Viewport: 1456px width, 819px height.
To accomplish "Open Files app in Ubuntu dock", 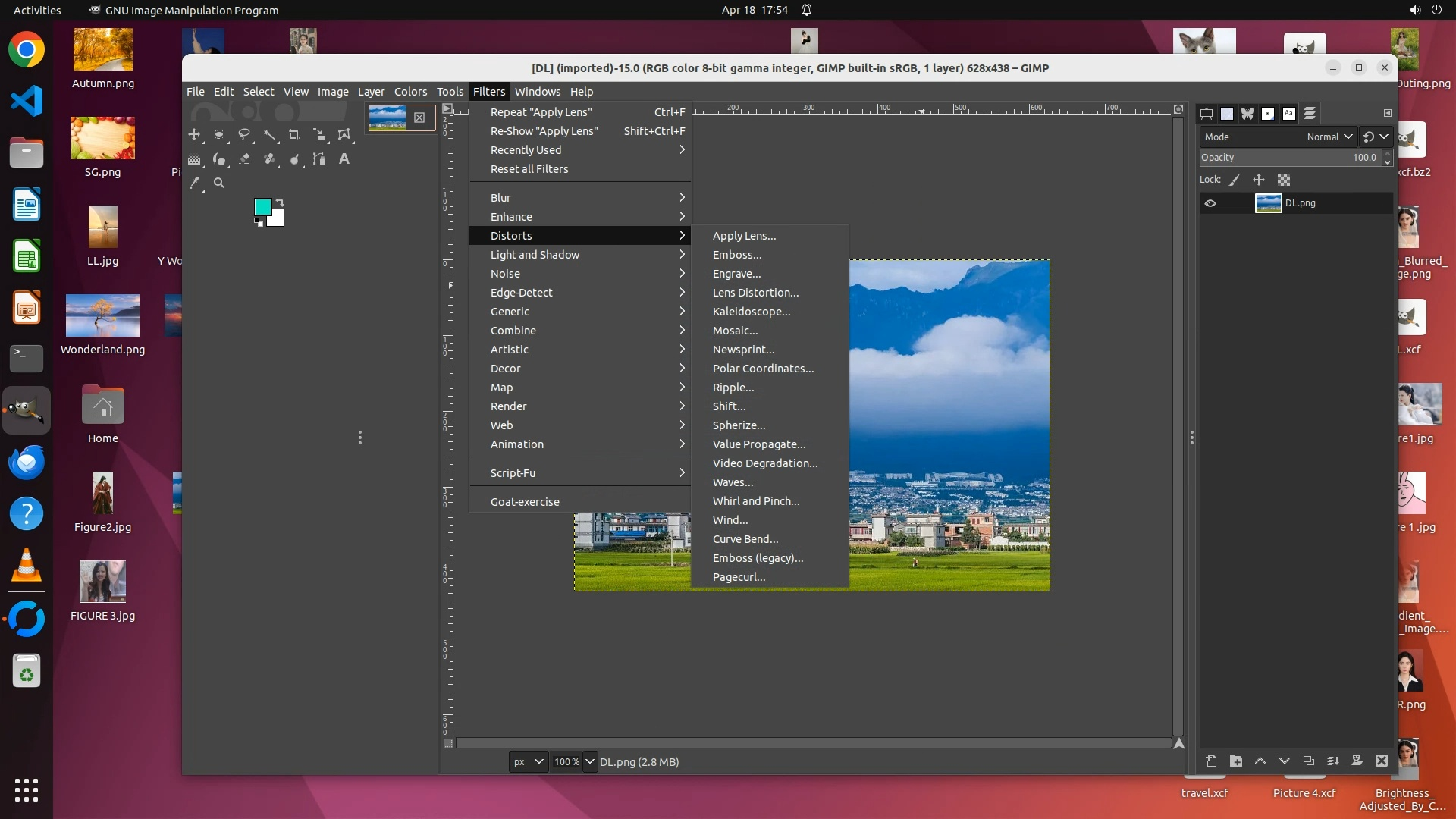I will point(27,152).
